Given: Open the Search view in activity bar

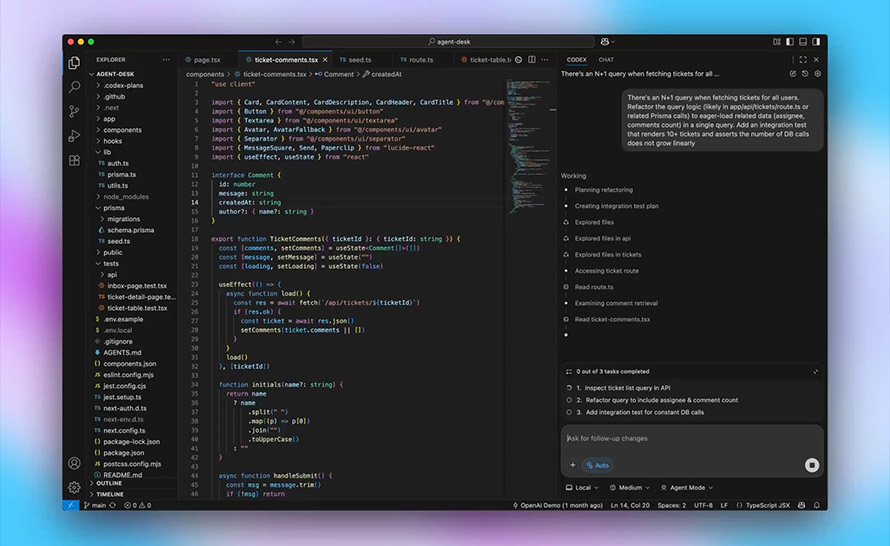Looking at the screenshot, I should (74, 87).
